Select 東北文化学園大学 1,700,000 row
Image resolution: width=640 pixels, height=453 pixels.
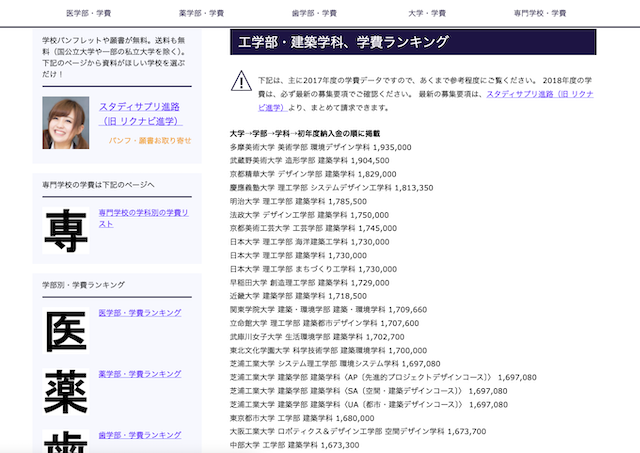point(328,350)
